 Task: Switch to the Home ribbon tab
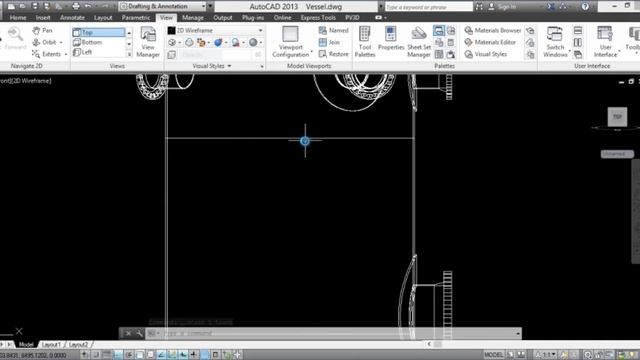click(18, 18)
